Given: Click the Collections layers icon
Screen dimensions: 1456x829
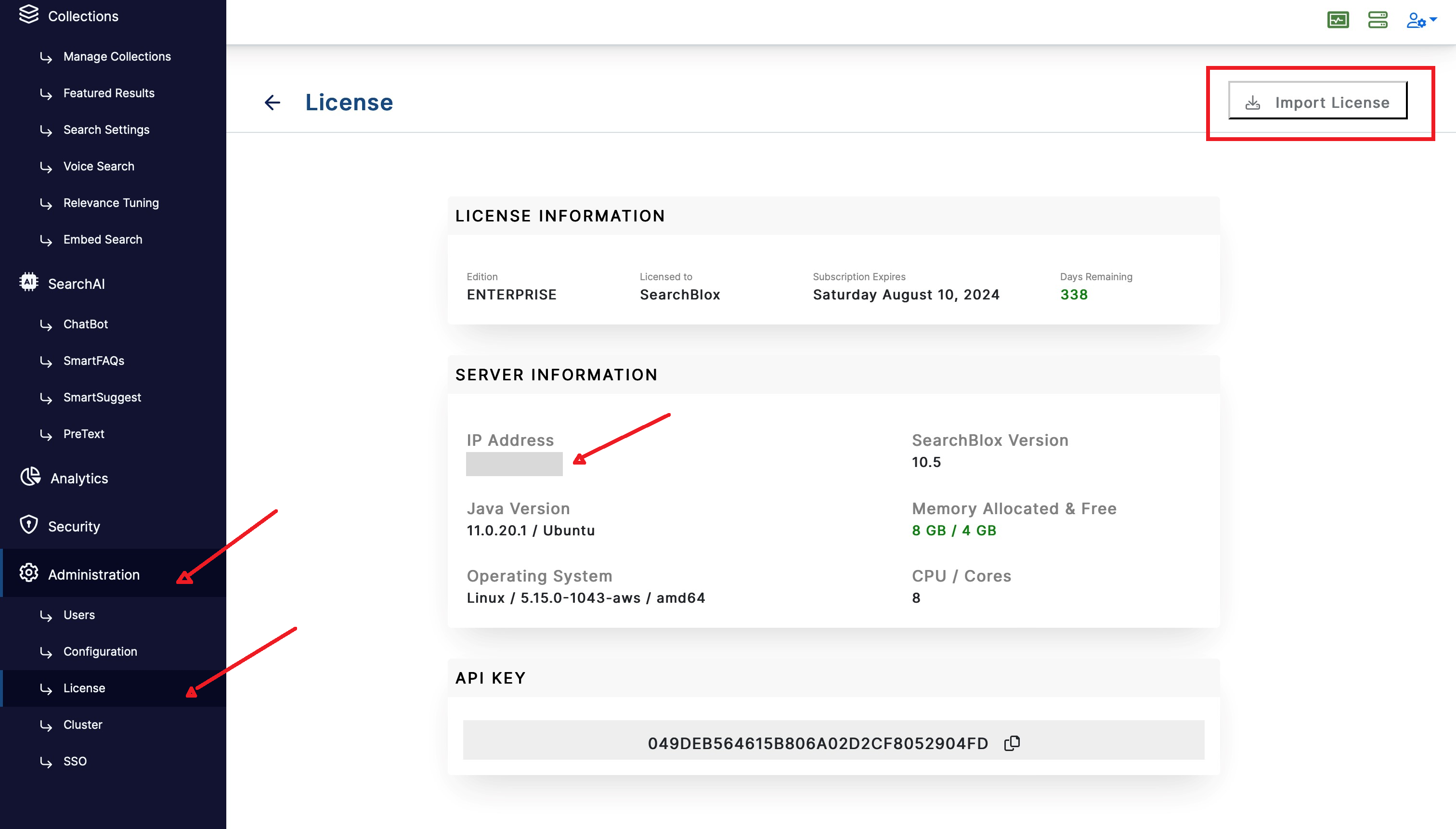Looking at the screenshot, I should pyautogui.click(x=28, y=15).
